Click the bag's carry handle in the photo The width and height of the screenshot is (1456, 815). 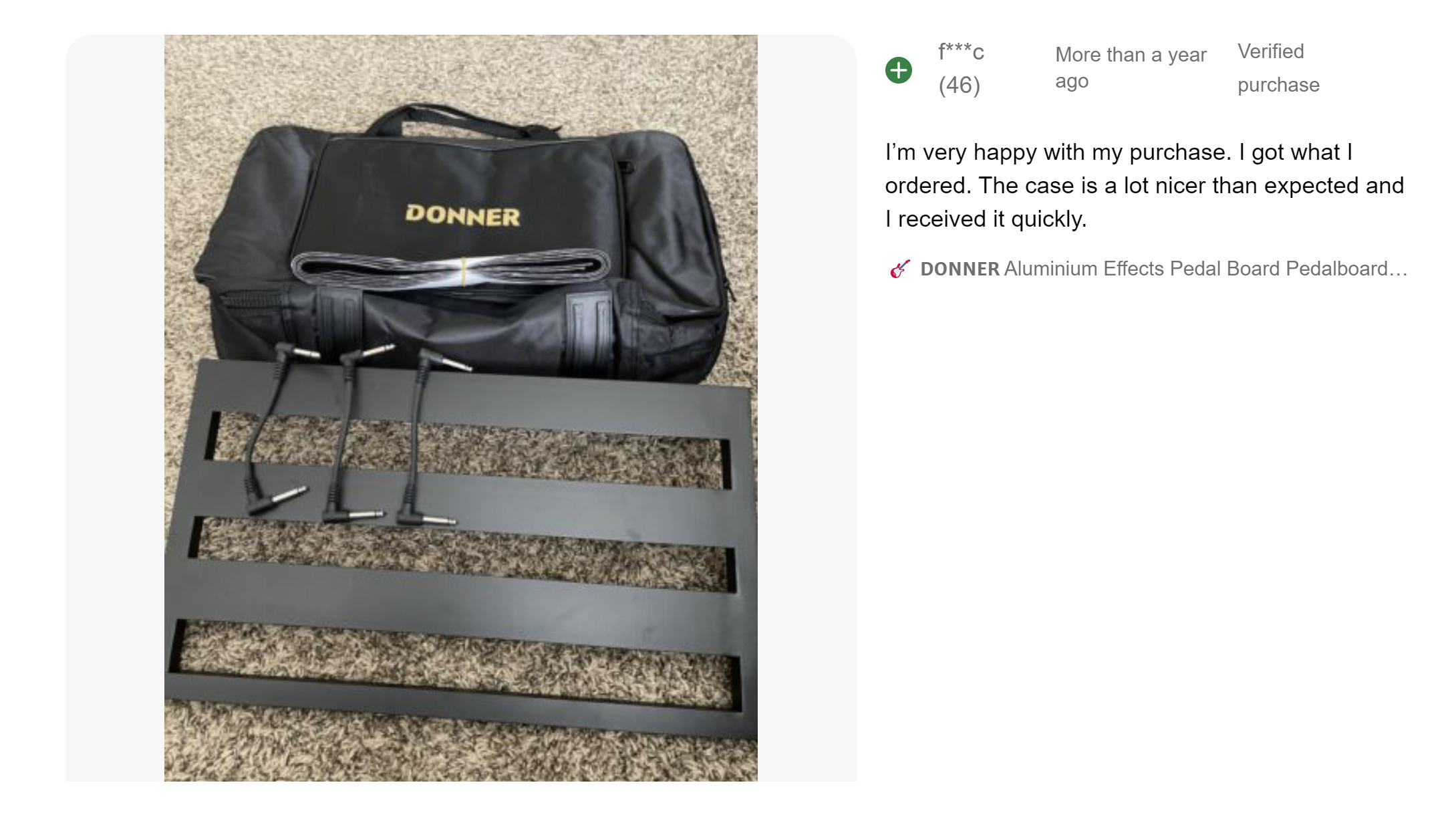pos(461,120)
